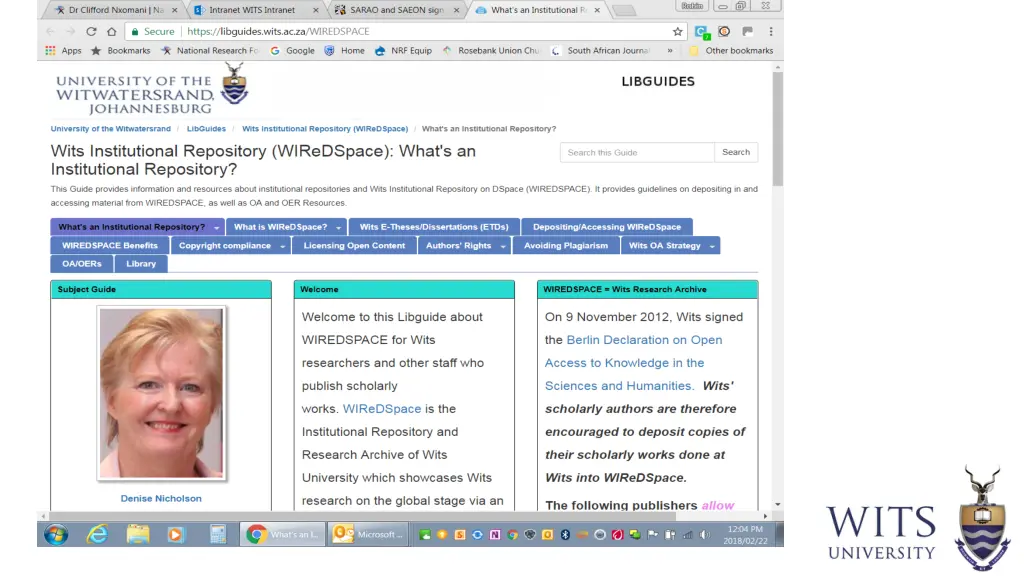The height and width of the screenshot is (576, 1024).
Task: Open Avoiding Plagiarism tab
Action: [x=566, y=246]
